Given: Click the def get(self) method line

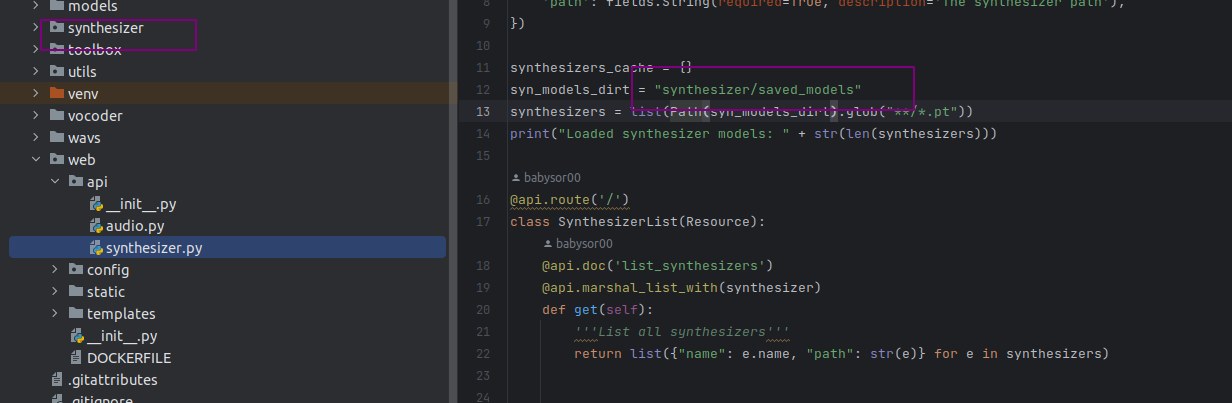Looking at the screenshot, I should point(598,309).
